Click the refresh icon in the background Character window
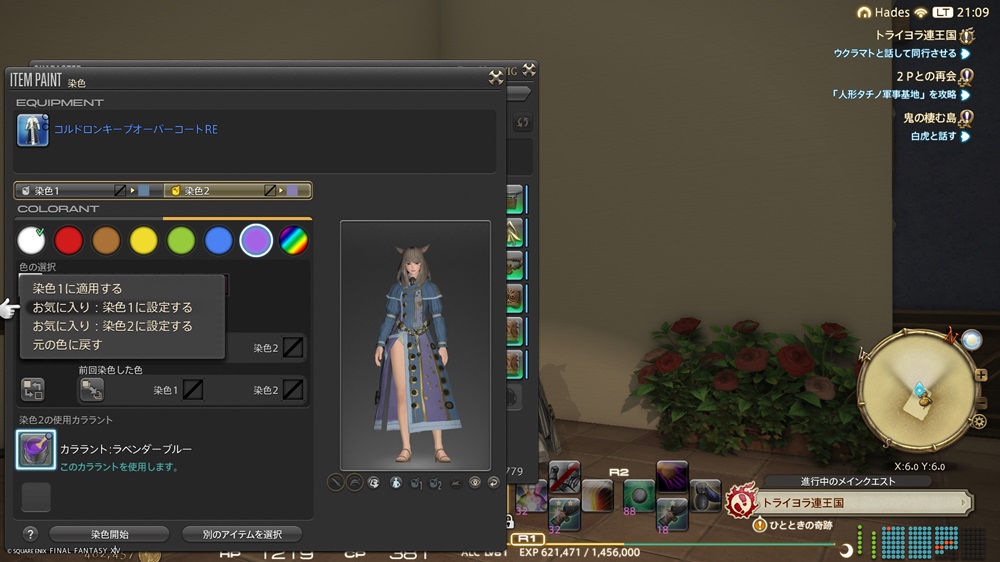This screenshot has width=1000, height=562. click(x=522, y=122)
